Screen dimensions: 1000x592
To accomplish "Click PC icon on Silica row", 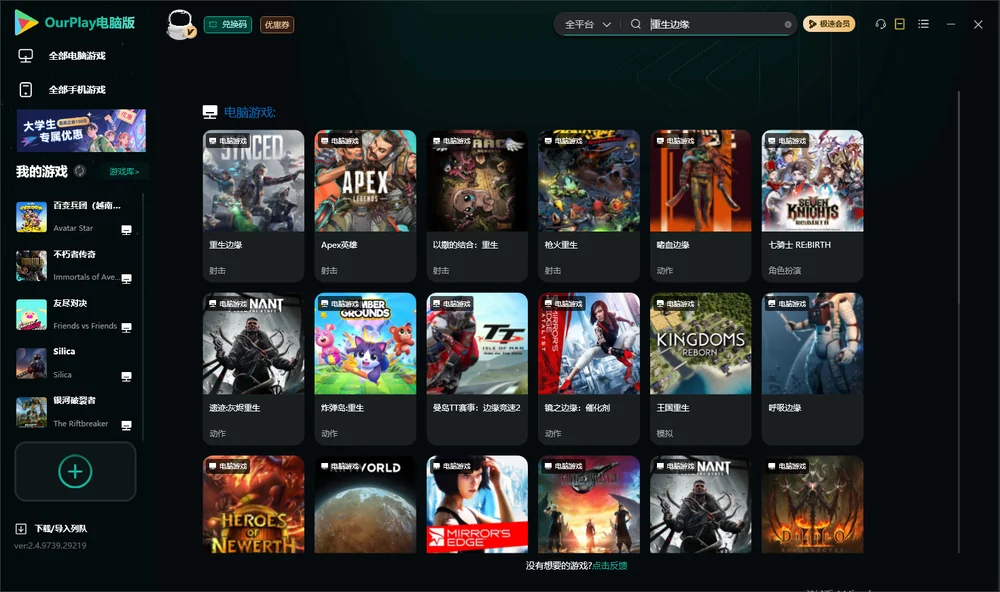I will pyautogui.click(x=126, y=376).
